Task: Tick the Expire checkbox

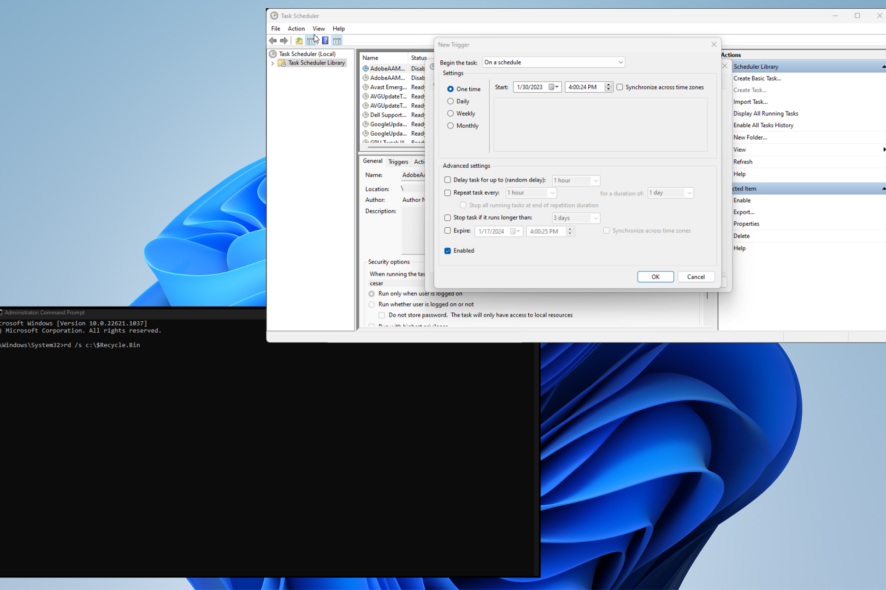Action: tap(448, 231)
